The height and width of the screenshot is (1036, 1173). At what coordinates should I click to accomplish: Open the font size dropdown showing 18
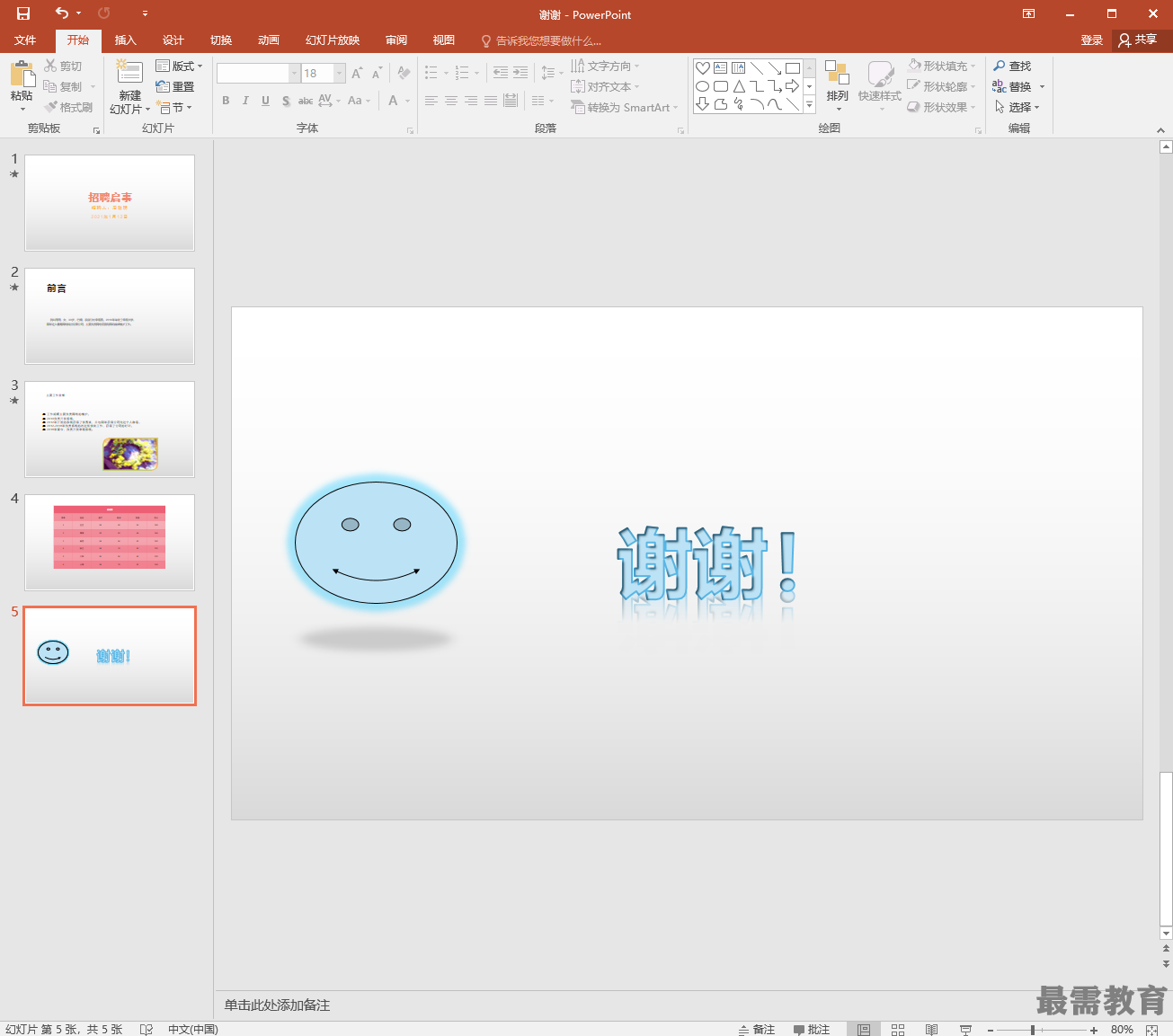[x=340, y=73]
